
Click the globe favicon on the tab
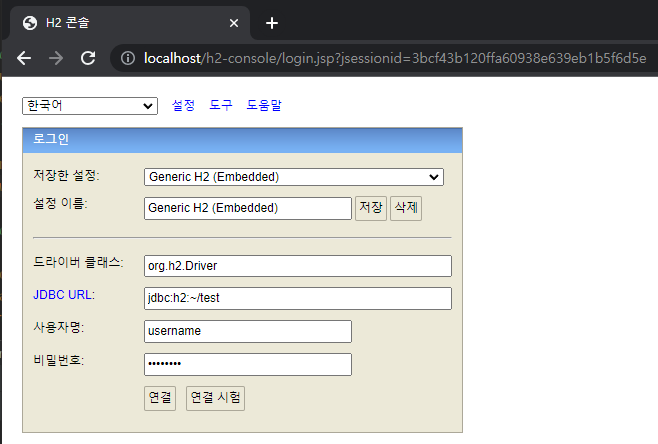coord(30,23)
